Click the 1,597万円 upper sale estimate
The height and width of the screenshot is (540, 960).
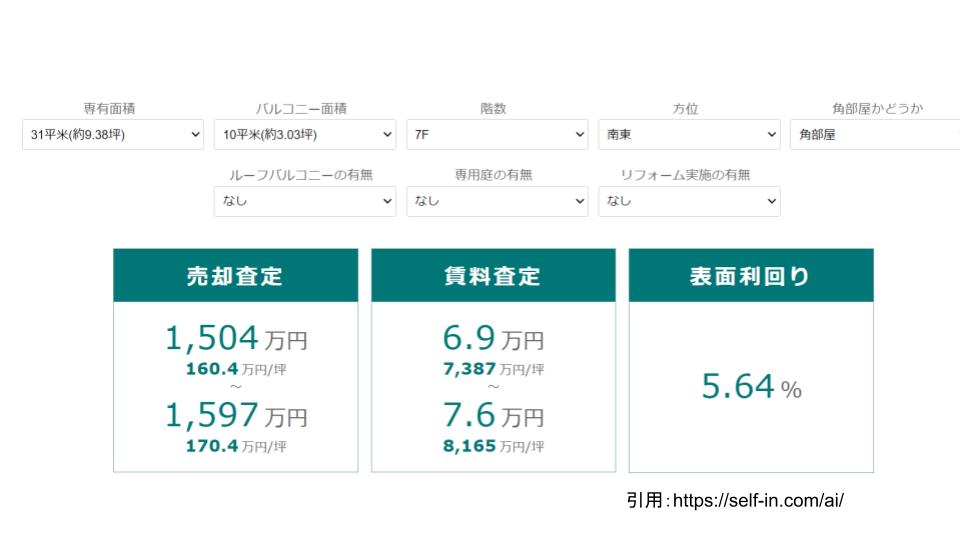(236, 416)
